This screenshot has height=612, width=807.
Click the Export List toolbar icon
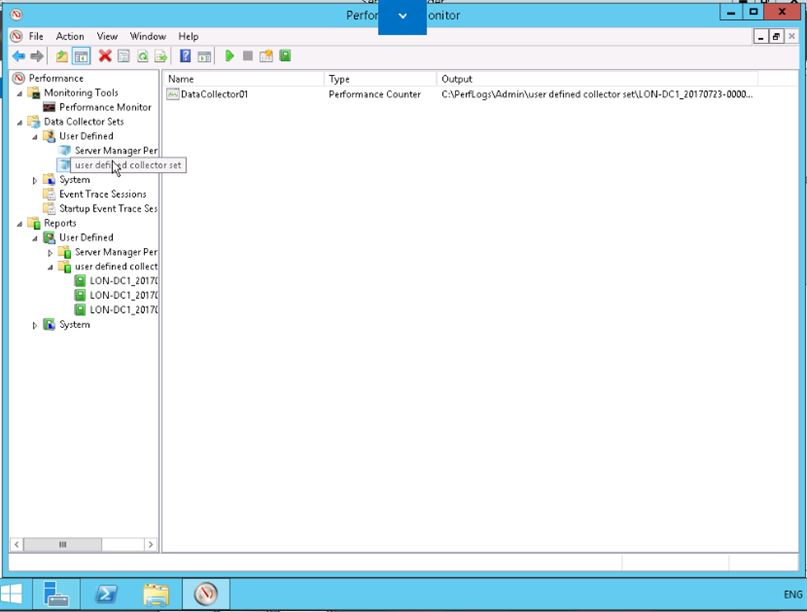pyautogui.click(x=161, y=56)
